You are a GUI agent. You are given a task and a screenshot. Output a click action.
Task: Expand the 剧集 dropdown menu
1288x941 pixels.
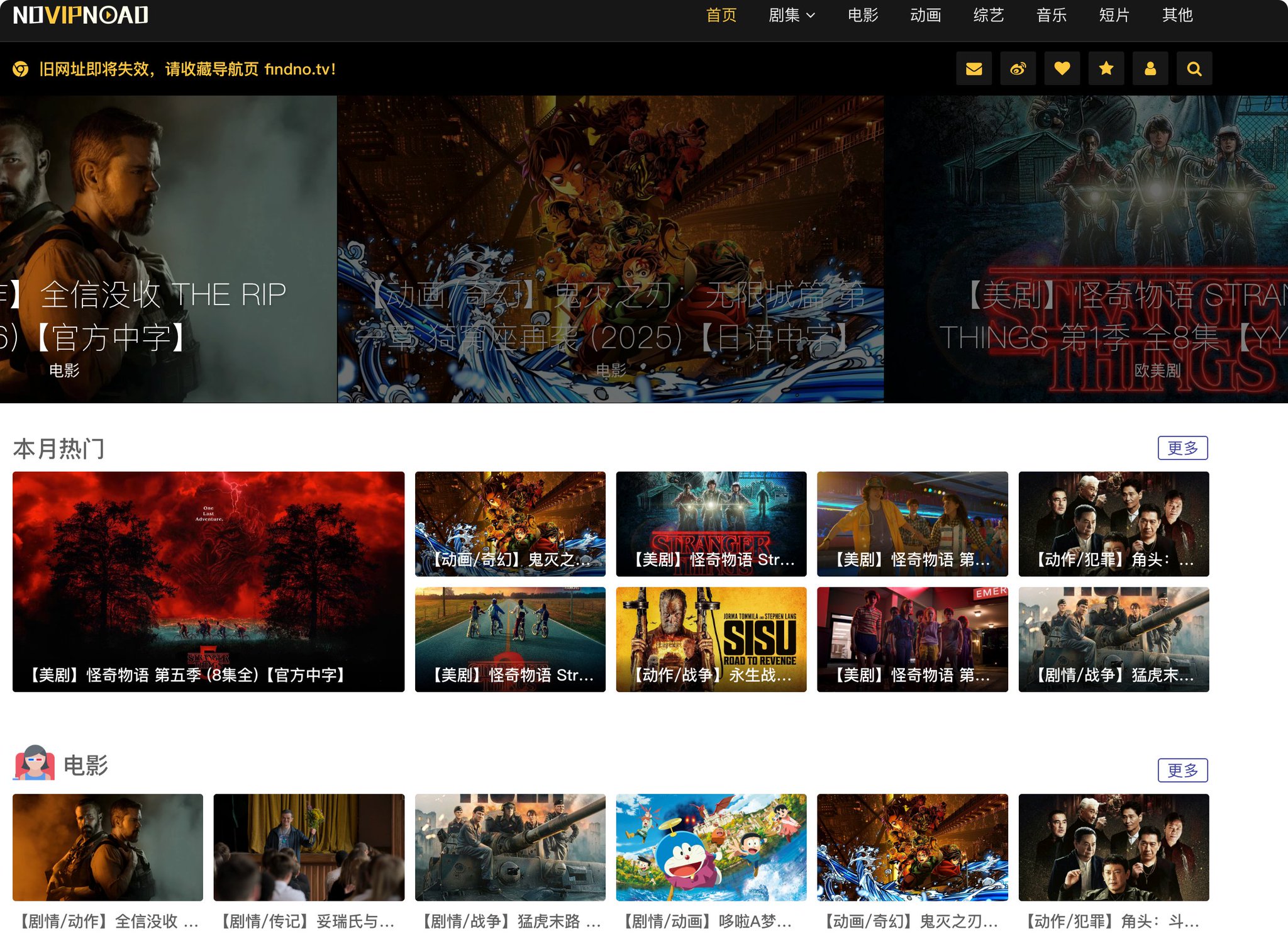tap(791, 15)
